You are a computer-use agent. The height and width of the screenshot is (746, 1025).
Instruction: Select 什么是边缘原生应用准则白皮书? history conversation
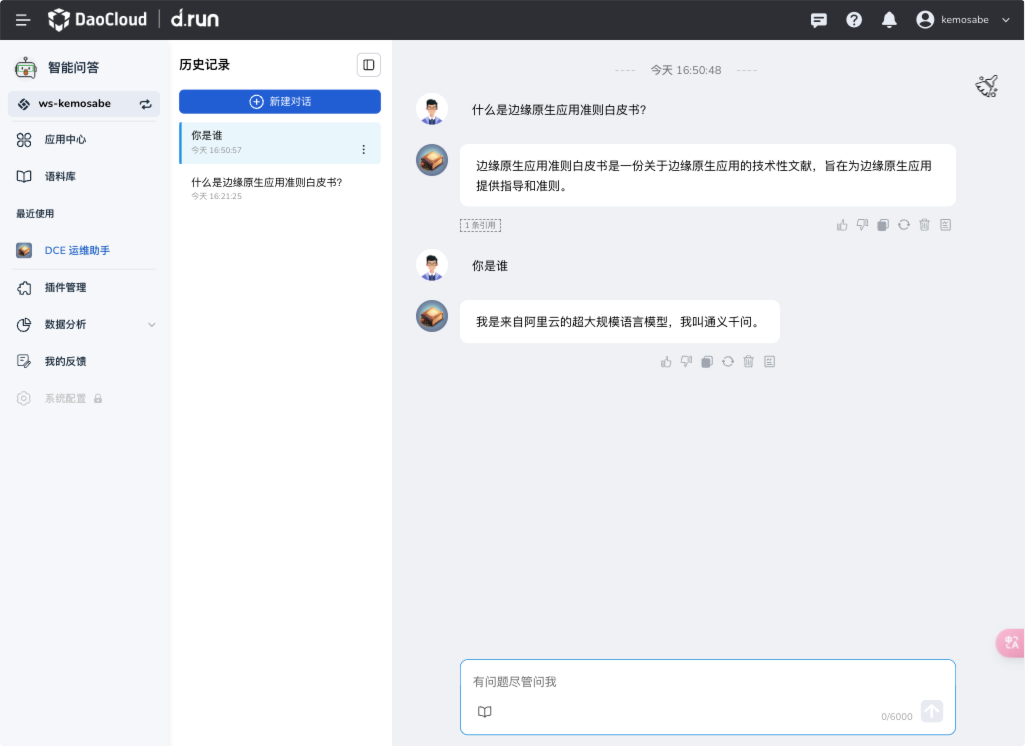(x=280, y=188)
